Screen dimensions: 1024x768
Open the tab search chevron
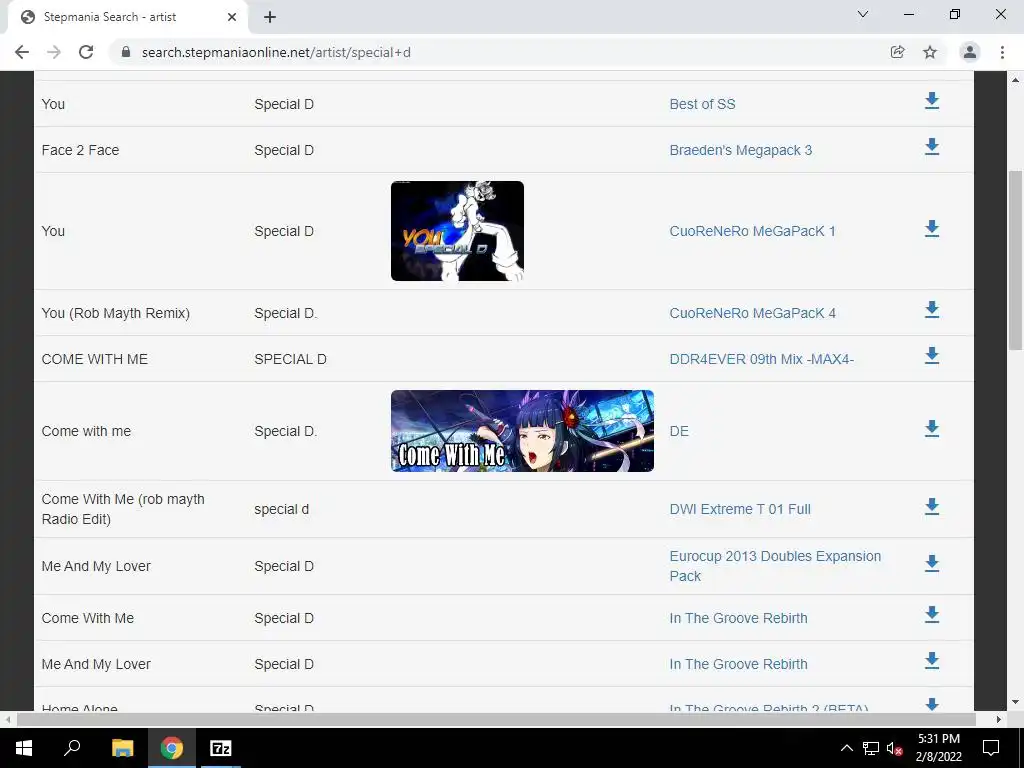coord(863,14)
